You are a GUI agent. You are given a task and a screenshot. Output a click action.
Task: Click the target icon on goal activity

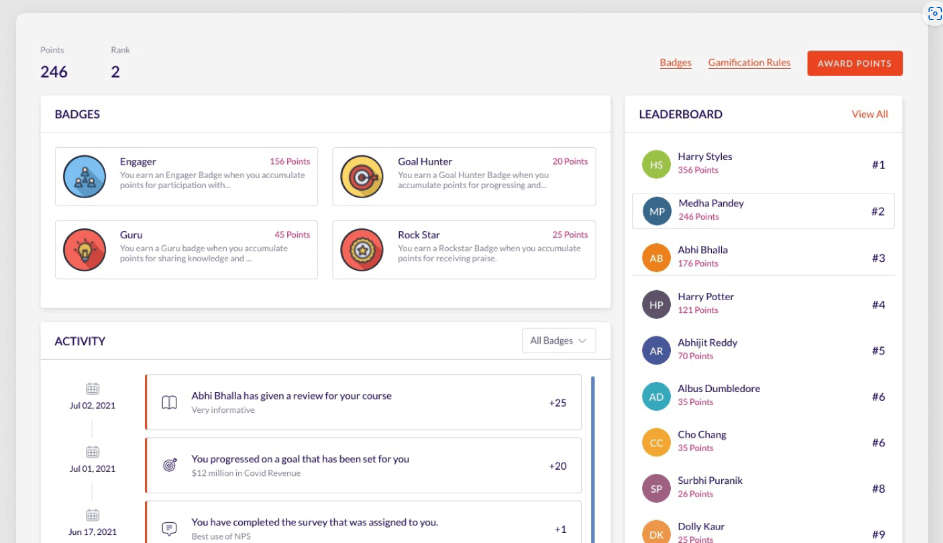coord(170,465)
